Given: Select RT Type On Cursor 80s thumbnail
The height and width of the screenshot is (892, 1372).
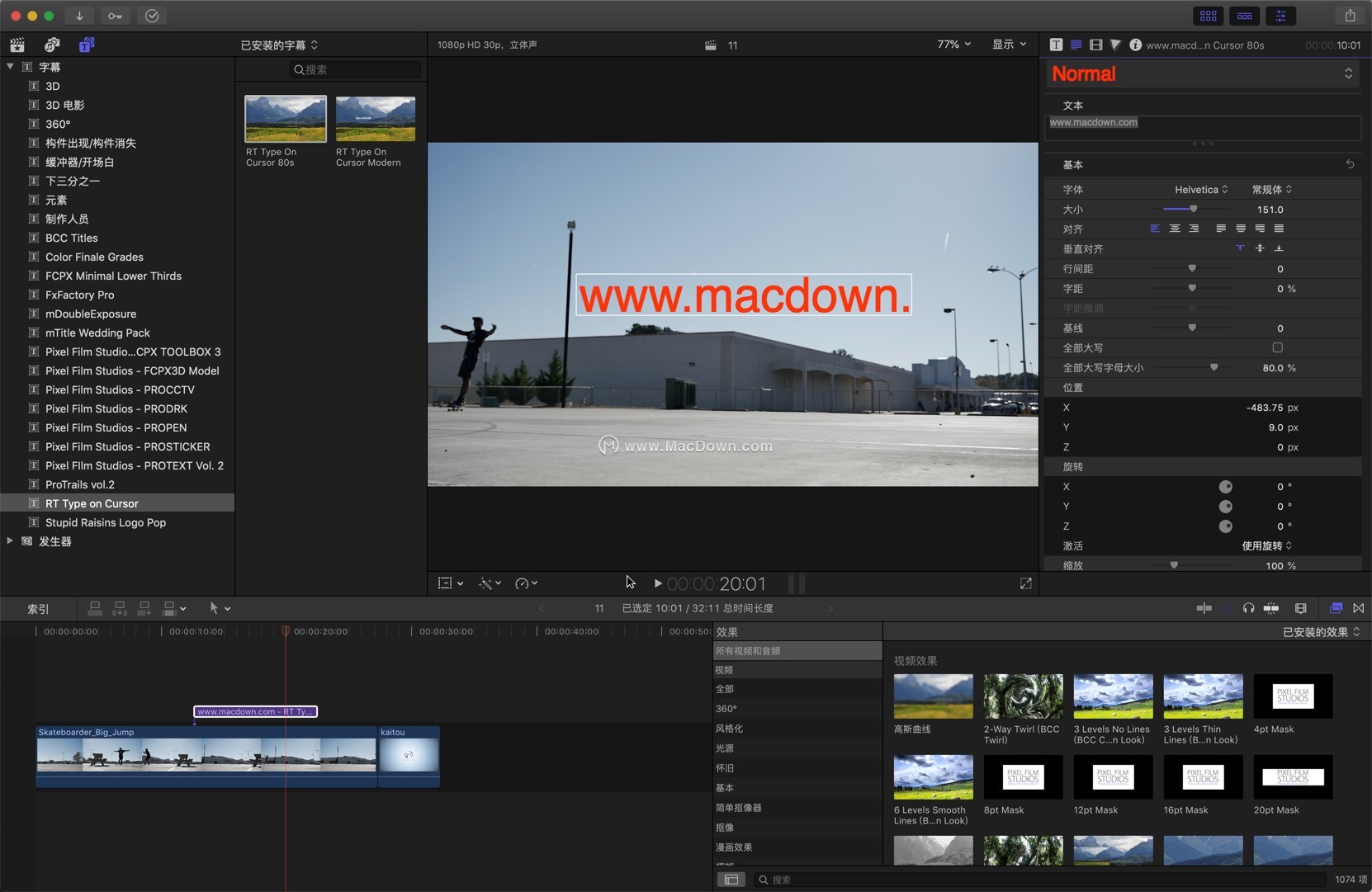Looking at the screenshot, I should pos(286,119).
